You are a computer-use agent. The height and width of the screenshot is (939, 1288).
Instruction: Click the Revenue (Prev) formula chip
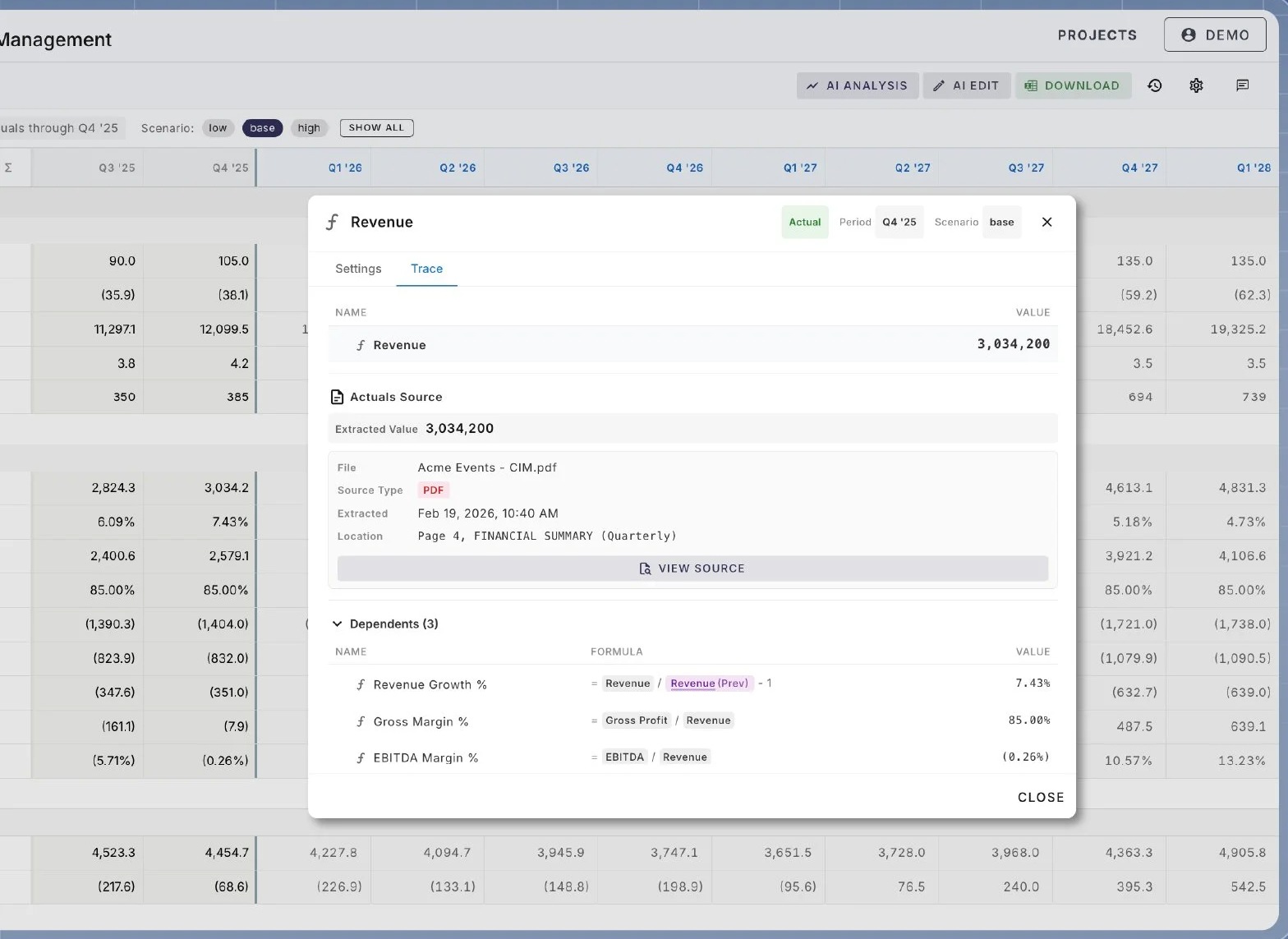tap(709, 684)
